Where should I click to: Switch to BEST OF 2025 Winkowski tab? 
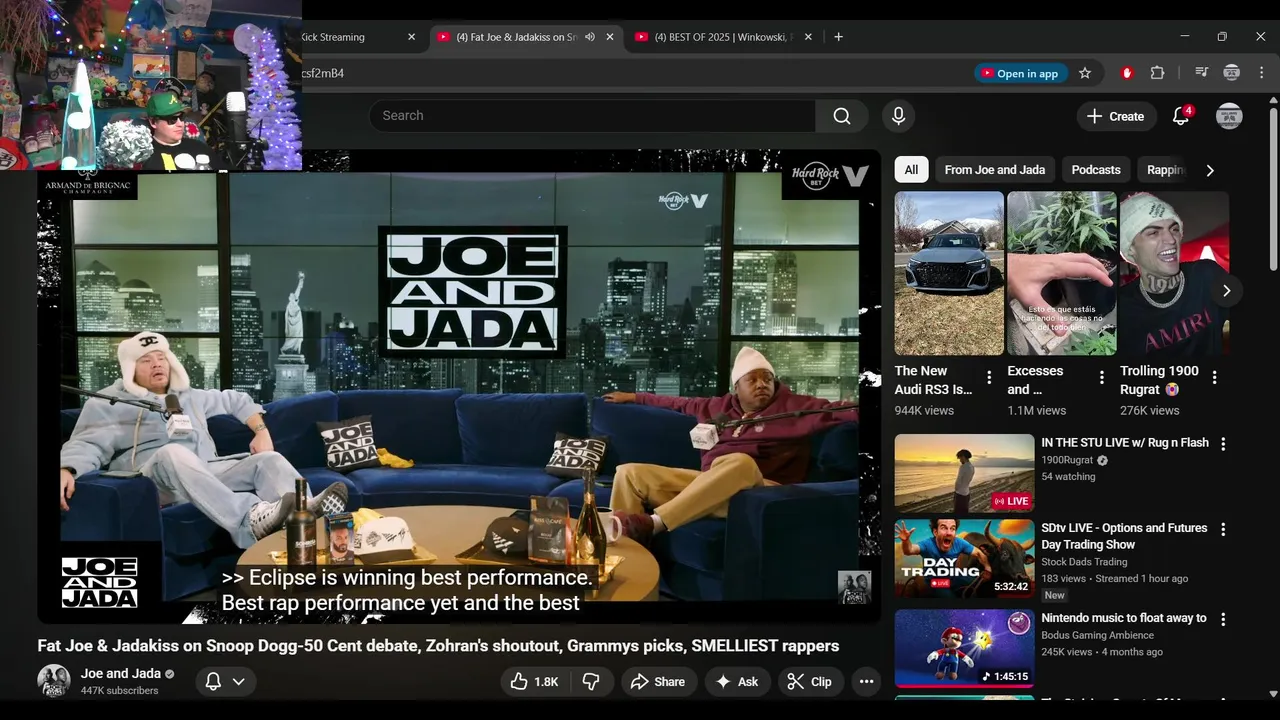coord(725,37)
